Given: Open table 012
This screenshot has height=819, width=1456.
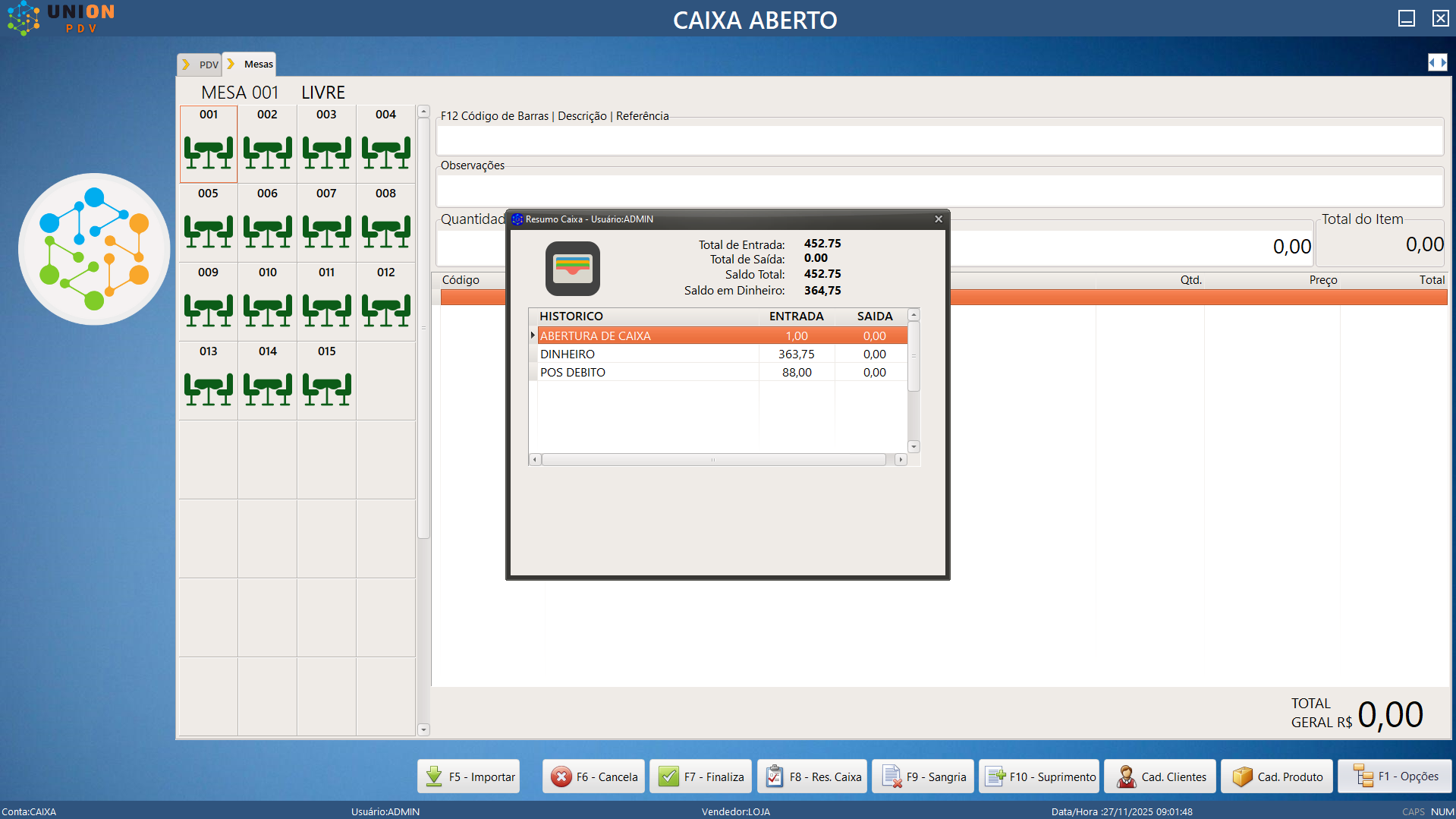Looking at the screenshot, I should (385, 310).
